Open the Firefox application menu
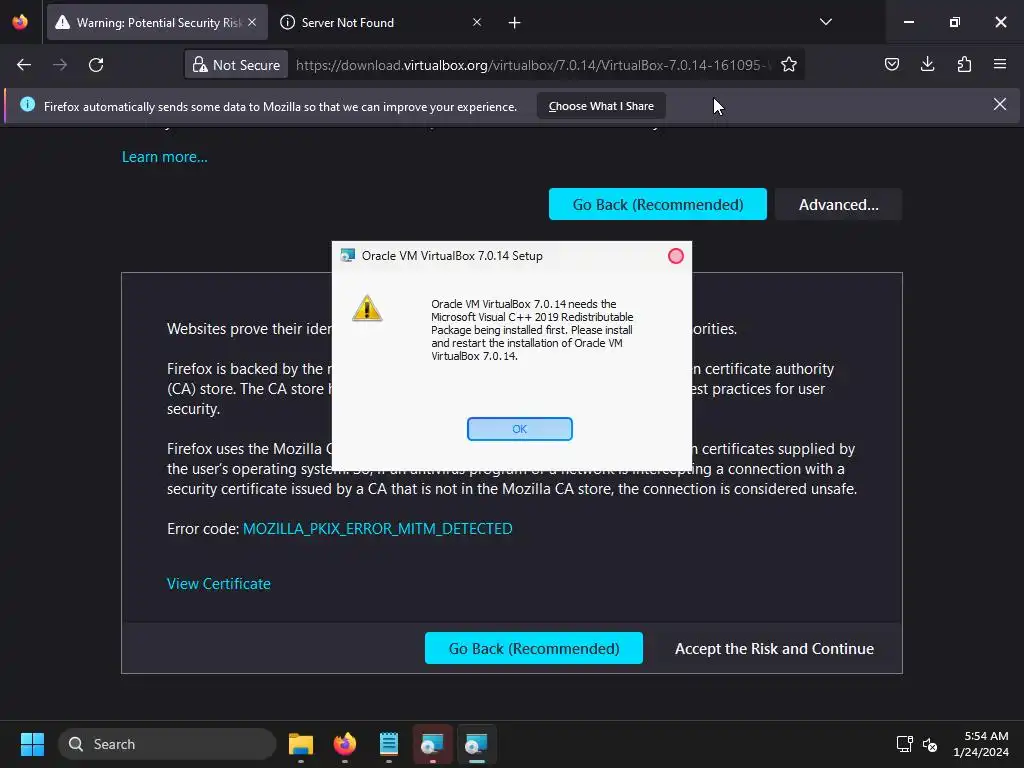Image resolution: width=1024 pixels, height=768 pixels. coord(1000,64)
